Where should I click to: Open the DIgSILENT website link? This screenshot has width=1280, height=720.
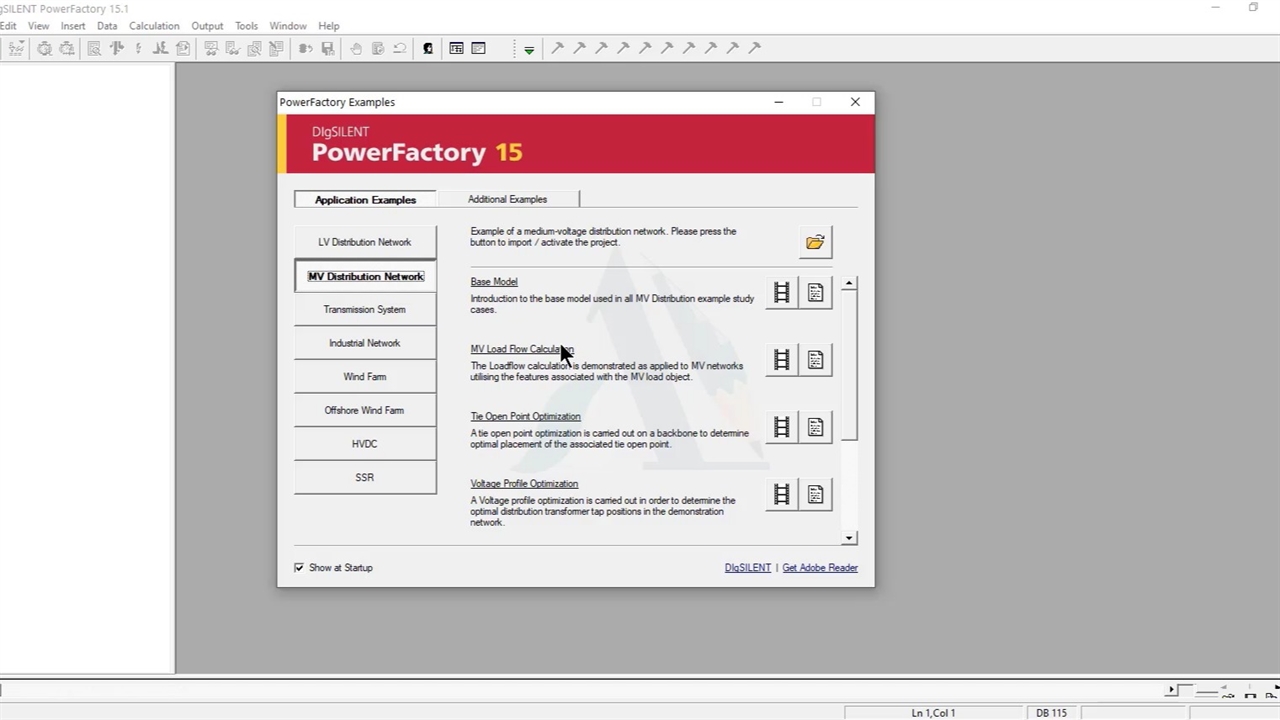click(x=747, y=568)
